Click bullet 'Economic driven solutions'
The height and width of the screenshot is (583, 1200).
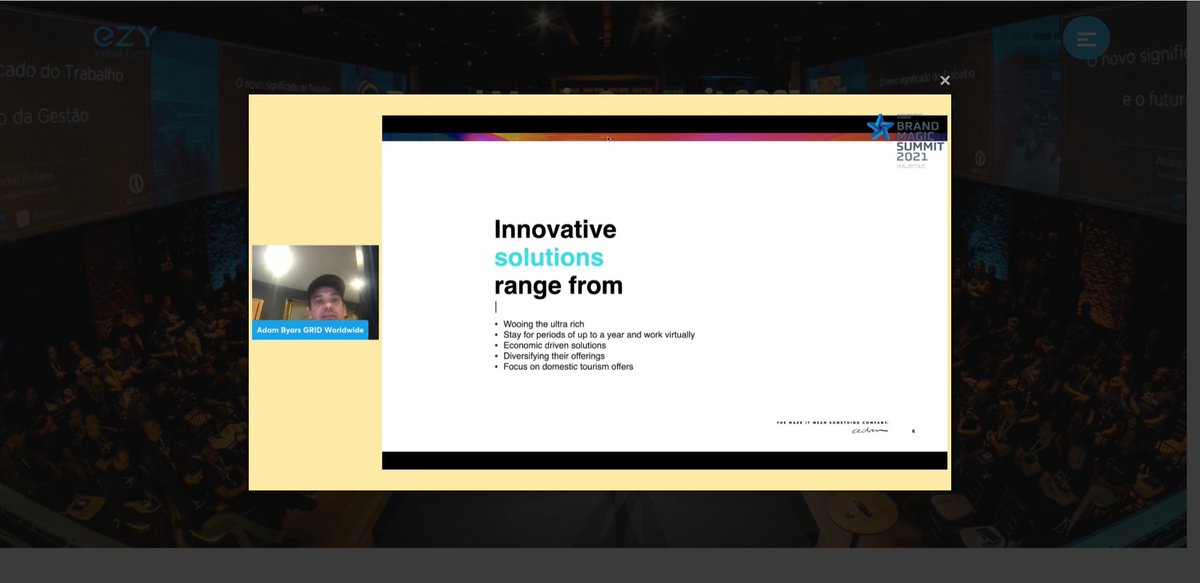point(554,345)
